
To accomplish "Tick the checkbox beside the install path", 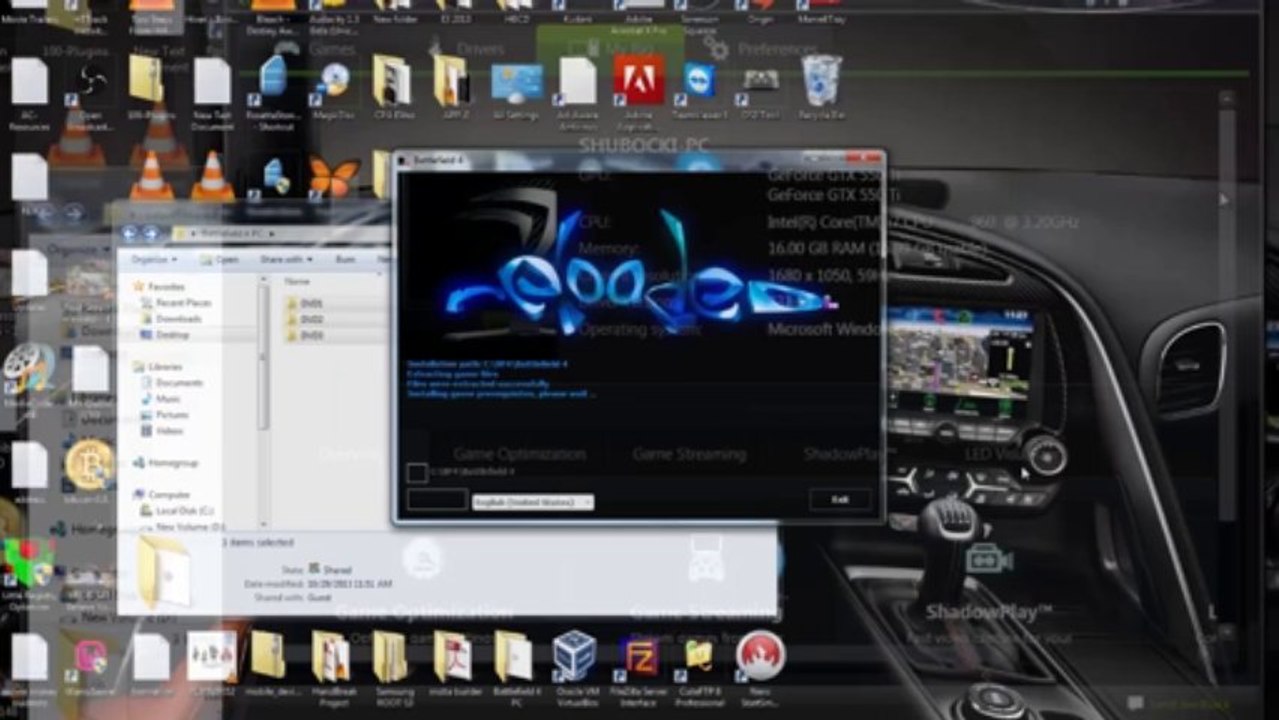I will click(x=417, y=472).
